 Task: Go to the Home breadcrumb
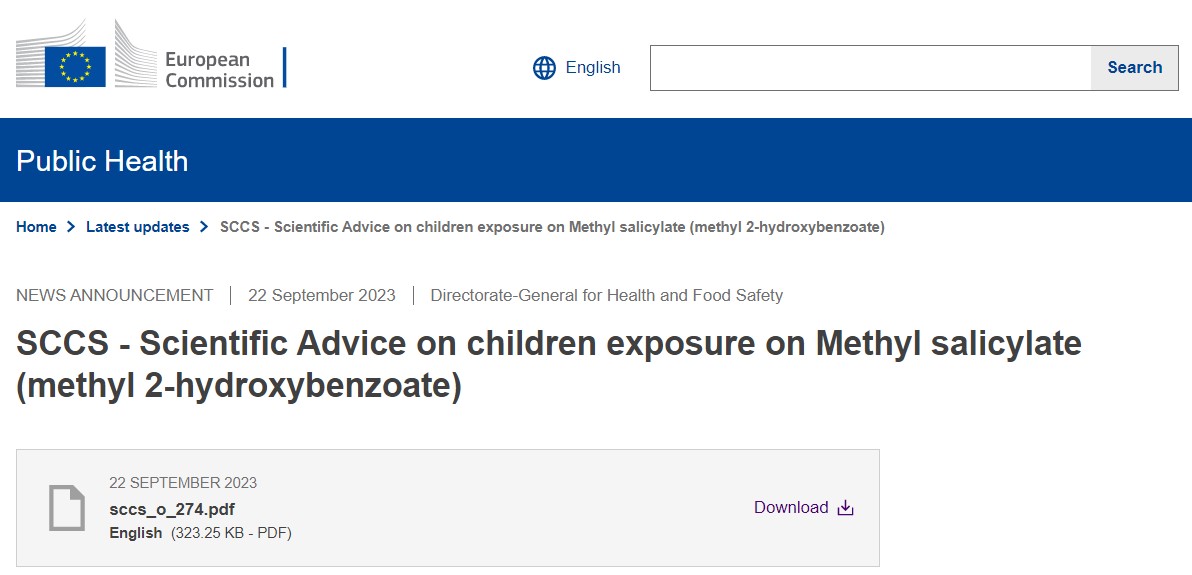(x=36, y=227)
